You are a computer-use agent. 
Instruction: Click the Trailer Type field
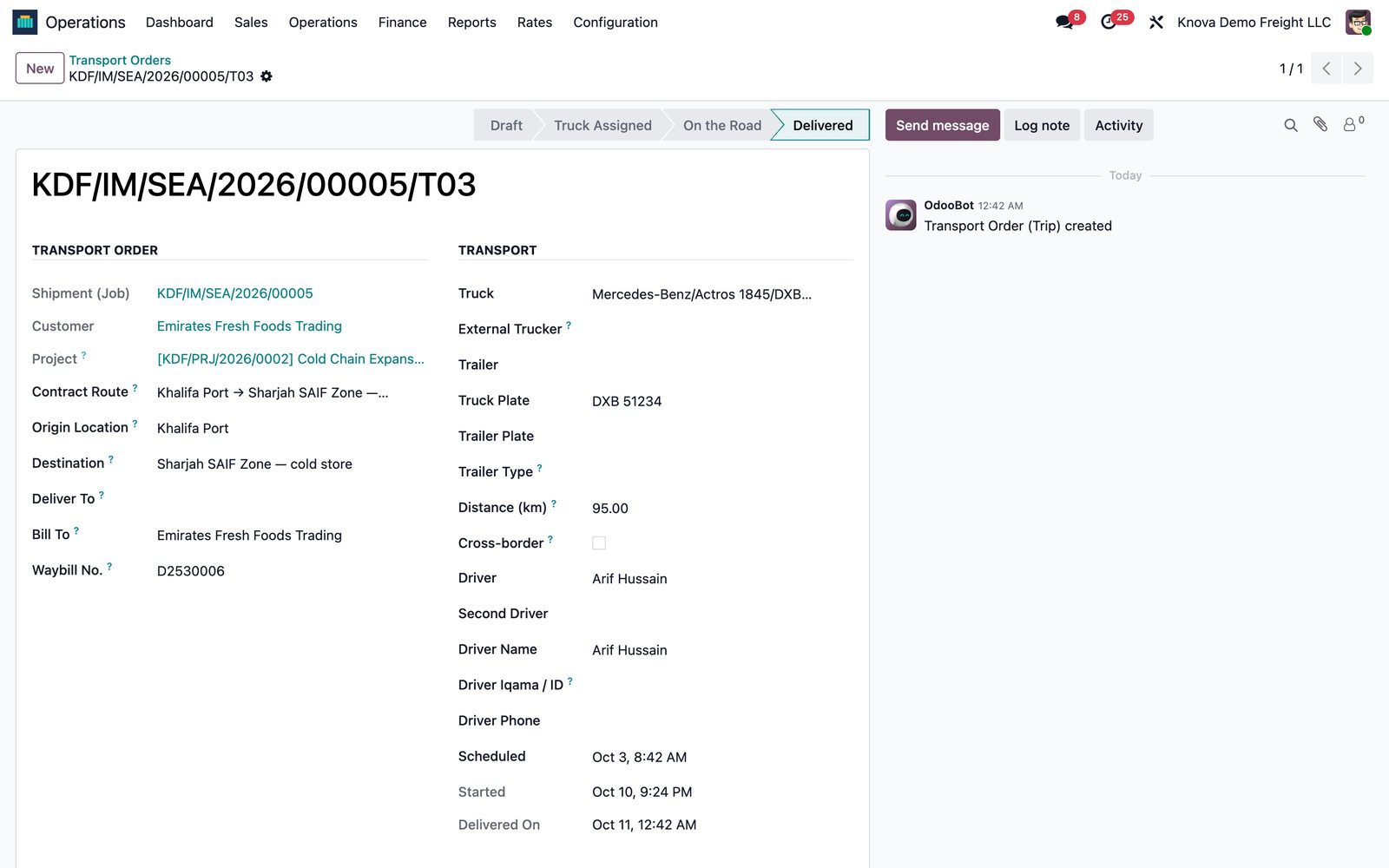[x=721, y=472]
